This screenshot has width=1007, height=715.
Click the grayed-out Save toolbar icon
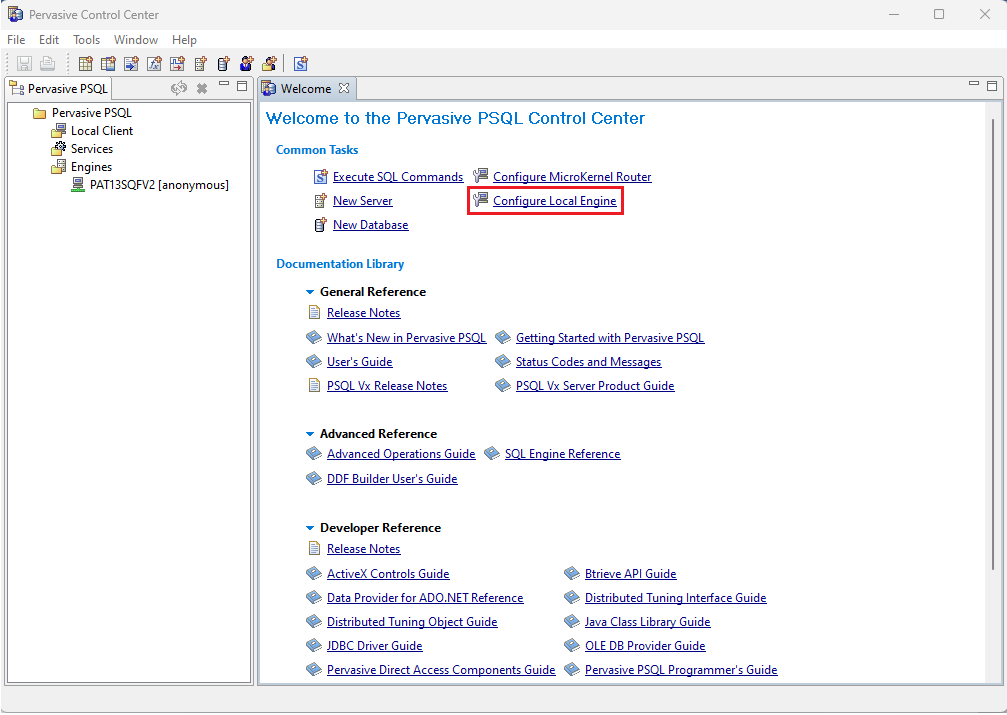click(x=24, y=64)
